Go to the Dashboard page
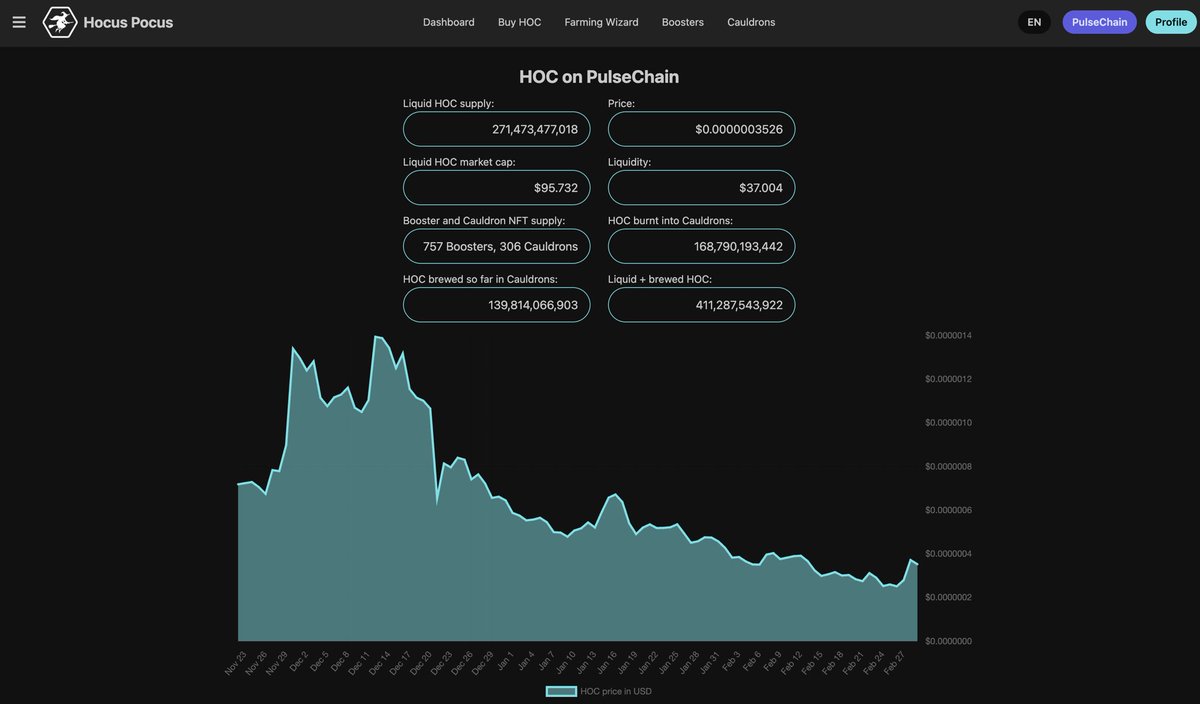Screen dimensions: 1200x704 point(449,22)
